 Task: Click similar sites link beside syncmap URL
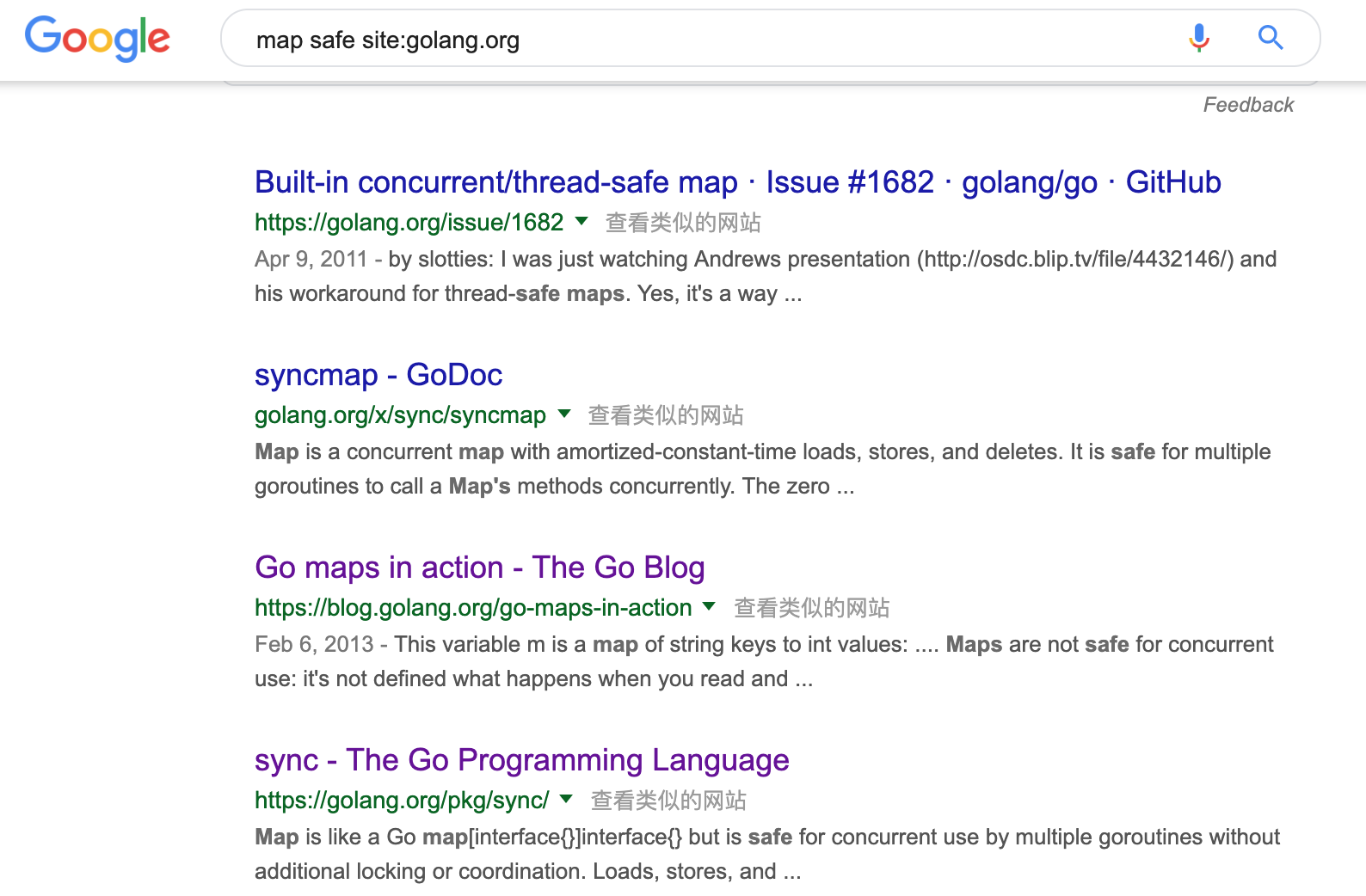666,415
